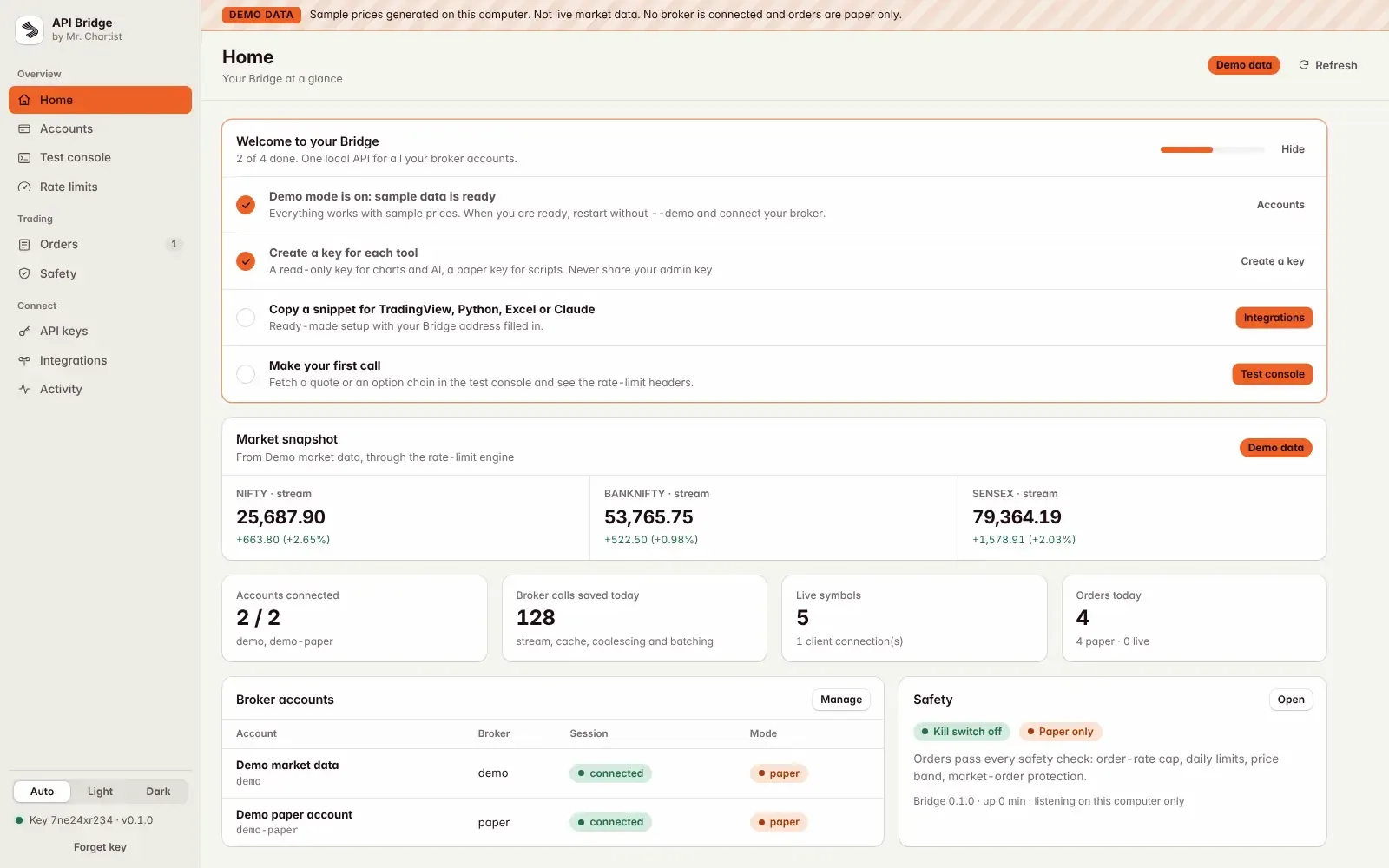The width and height of the screenshot is (1389, 868).
Task: Open the Integrations sidebar item
Action: pyautogui.click(x=100, y=360)
